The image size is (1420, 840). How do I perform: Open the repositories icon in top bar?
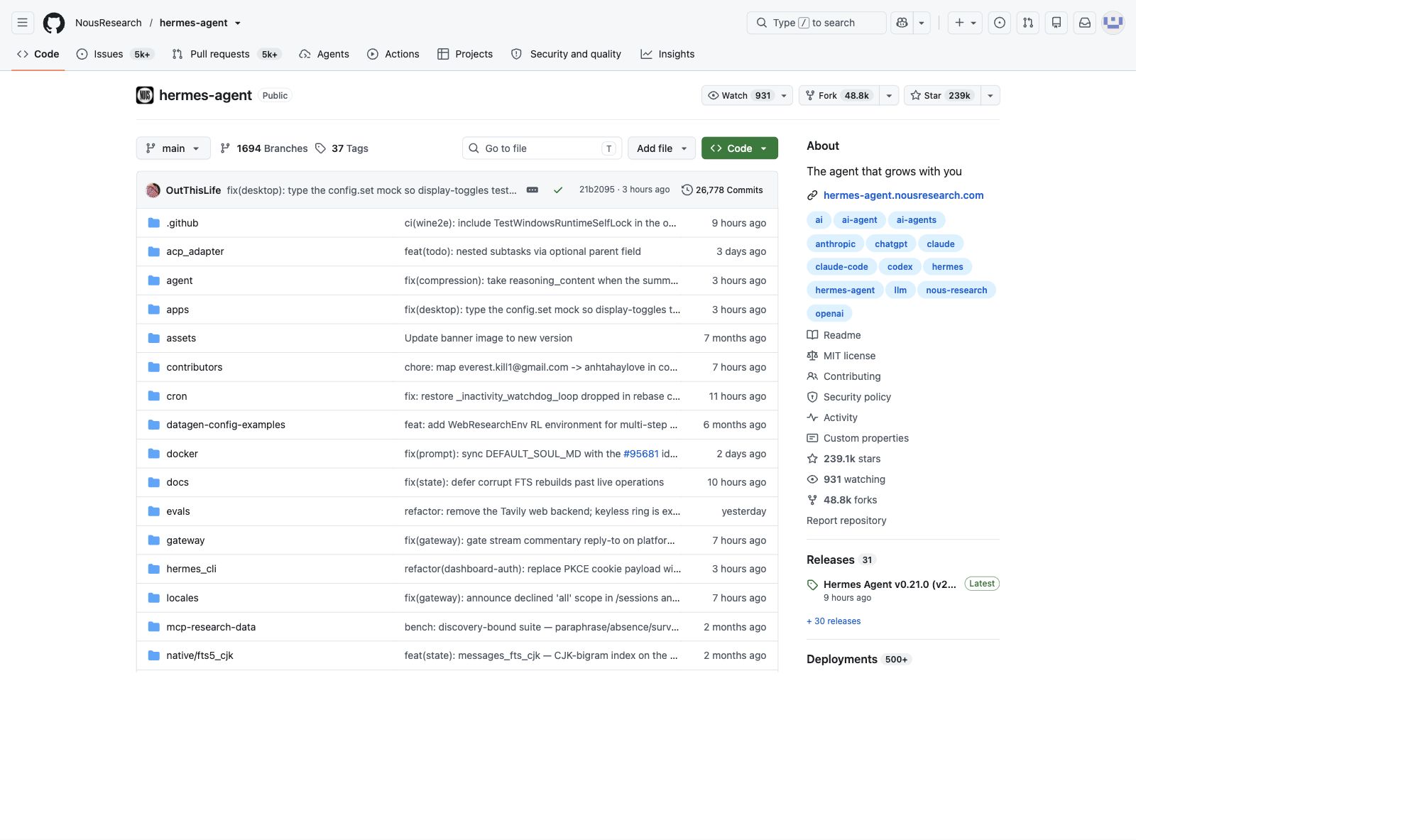(x=1056, y=23)
